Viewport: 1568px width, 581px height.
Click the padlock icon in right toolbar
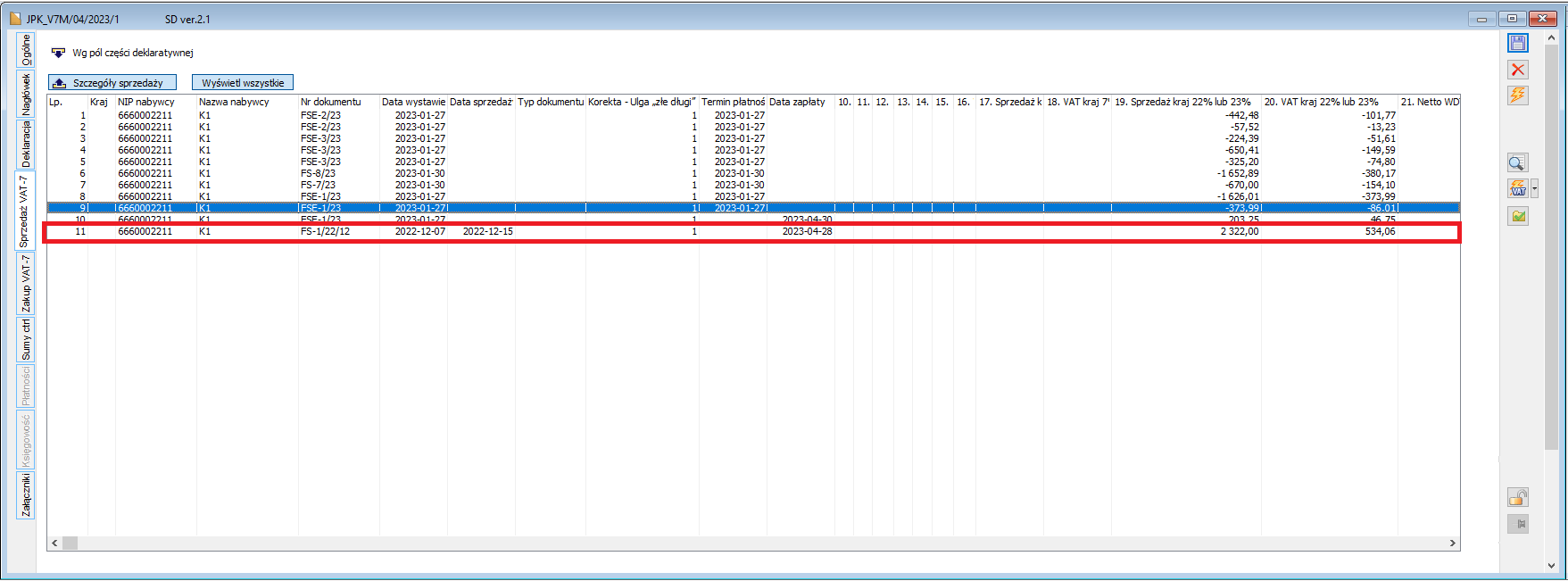pyautogui.click(x=1517, y=497)
